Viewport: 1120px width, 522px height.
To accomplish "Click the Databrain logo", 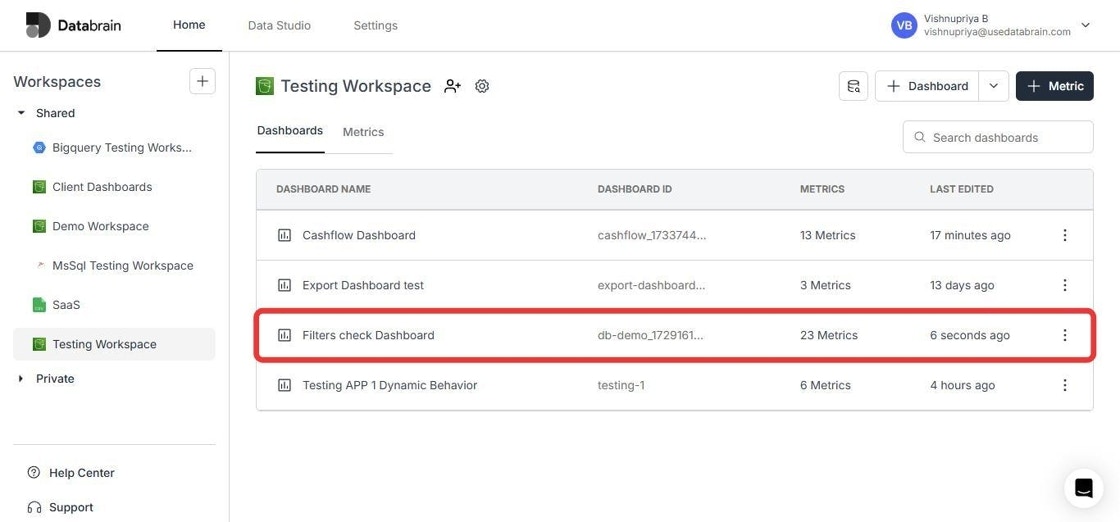I will [x=74, y=25].
